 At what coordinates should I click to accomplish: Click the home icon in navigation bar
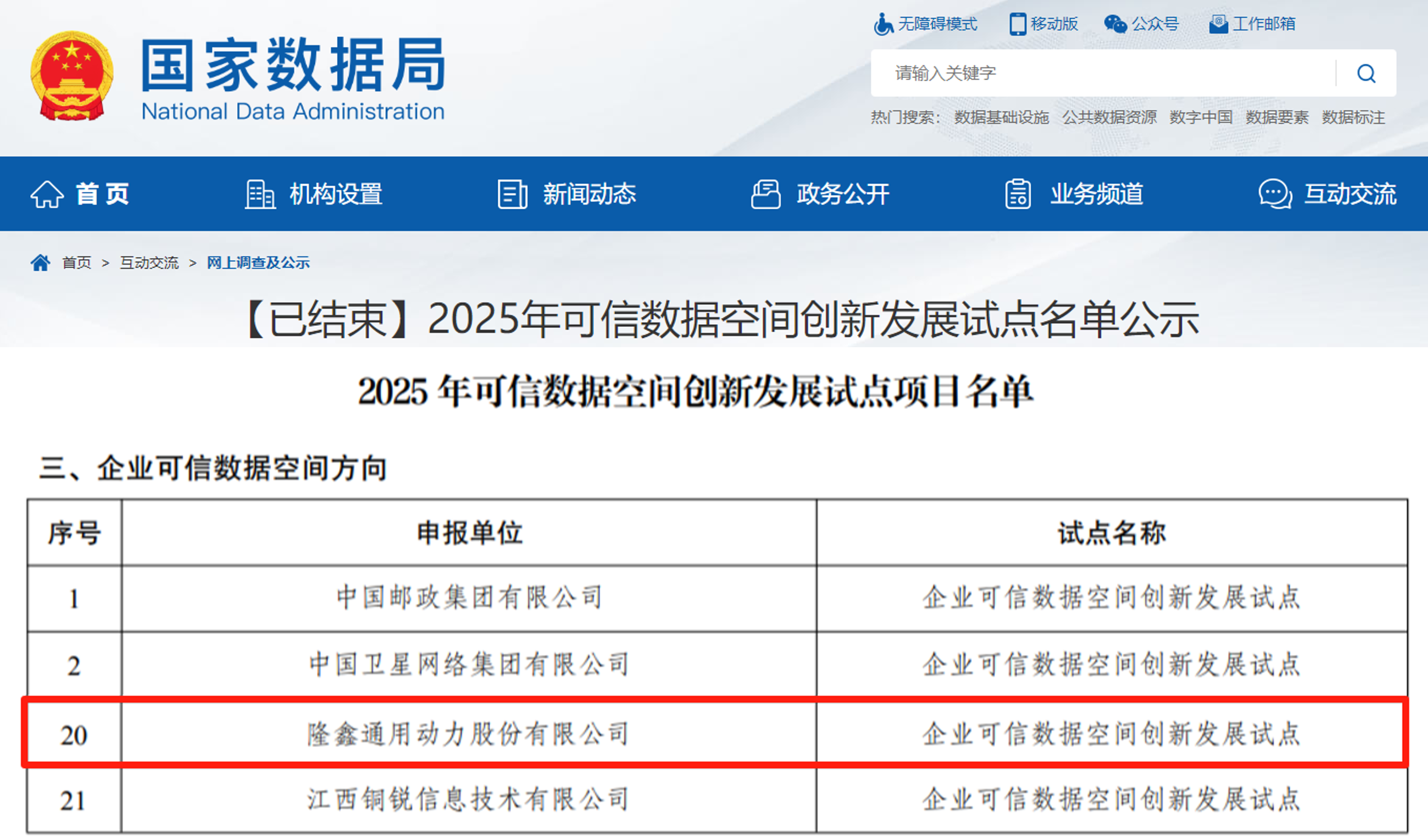coord(47,194)
